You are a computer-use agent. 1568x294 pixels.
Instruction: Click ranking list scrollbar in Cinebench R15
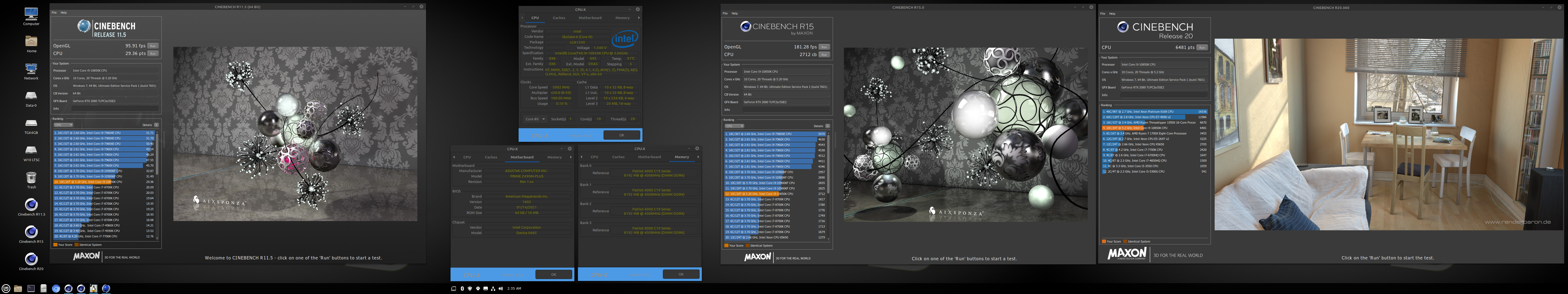click(828, 186)
